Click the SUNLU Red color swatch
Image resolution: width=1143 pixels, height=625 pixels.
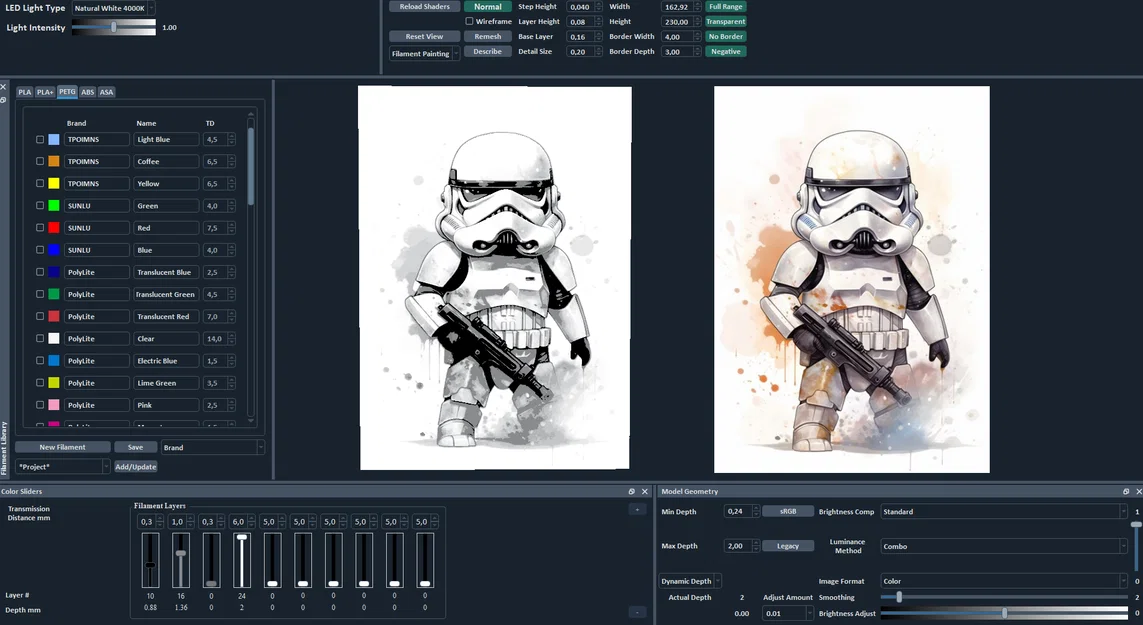click(54, 228)
